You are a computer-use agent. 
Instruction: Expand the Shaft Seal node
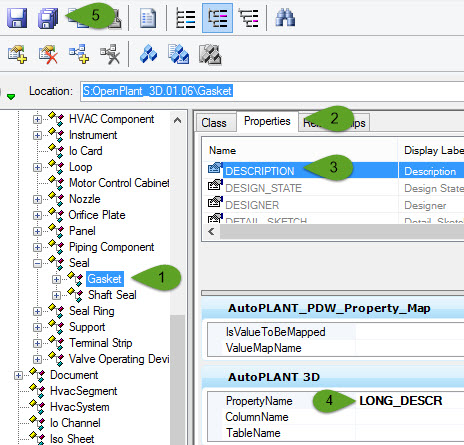(56, 295)
